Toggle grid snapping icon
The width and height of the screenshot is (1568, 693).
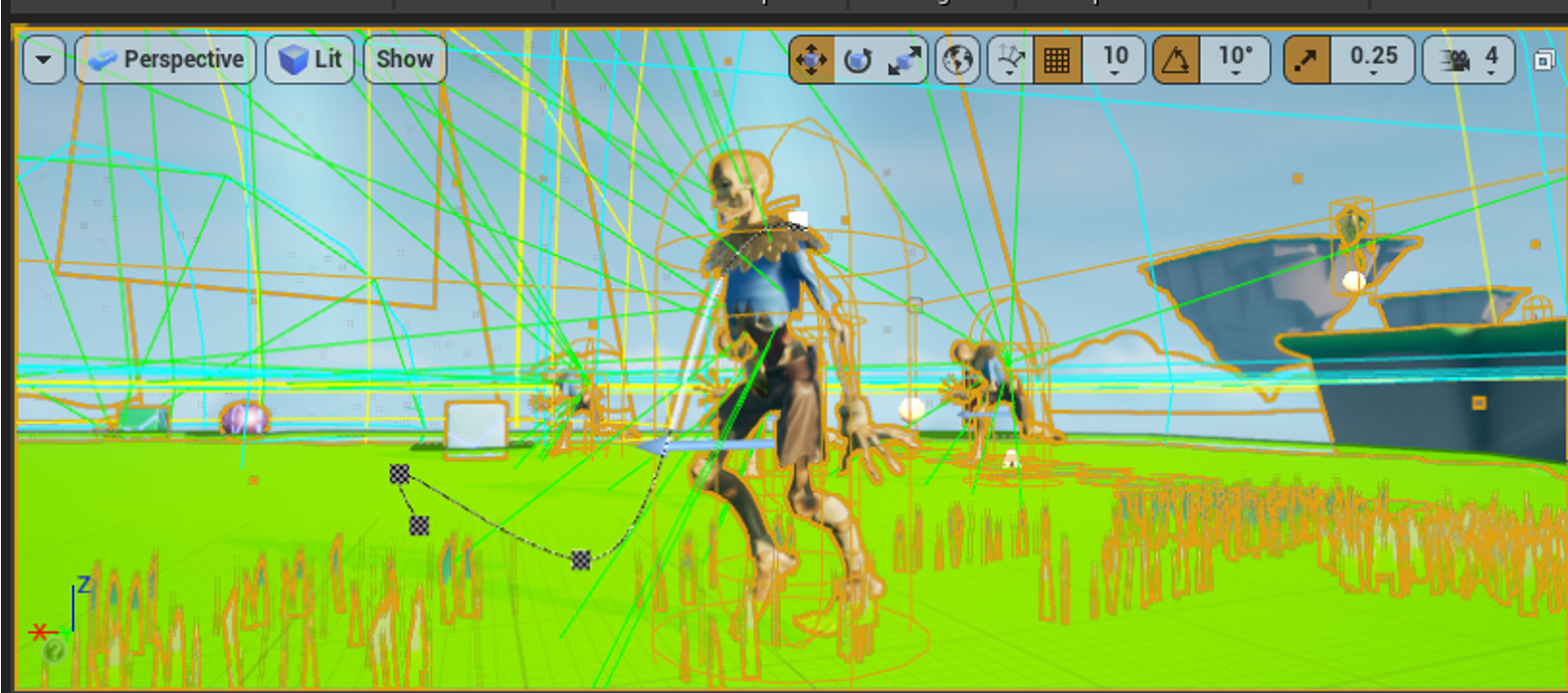(1057, 60)
